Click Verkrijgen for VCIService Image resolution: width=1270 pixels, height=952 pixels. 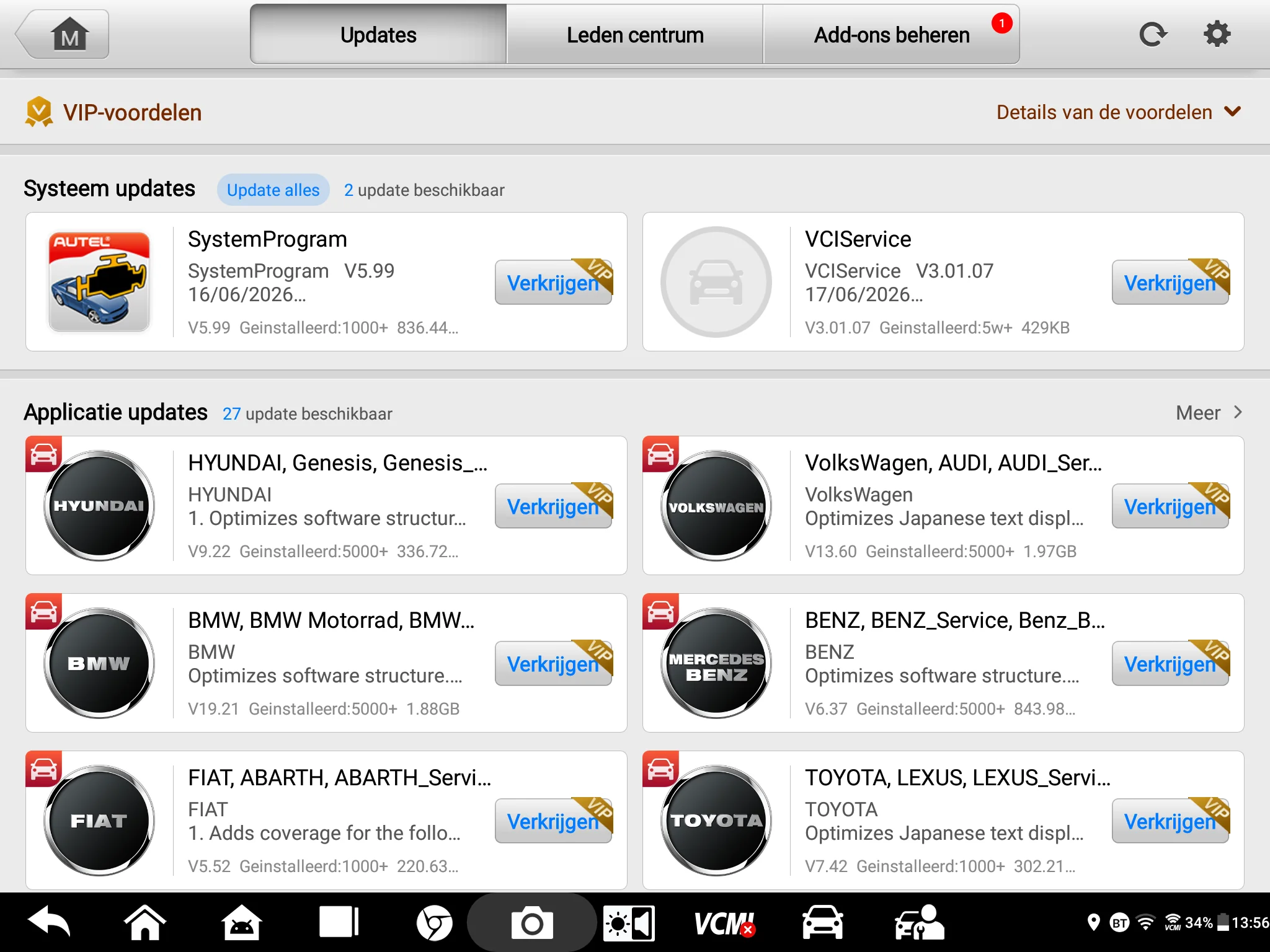pyautogui.click(x=1171, y=283)
